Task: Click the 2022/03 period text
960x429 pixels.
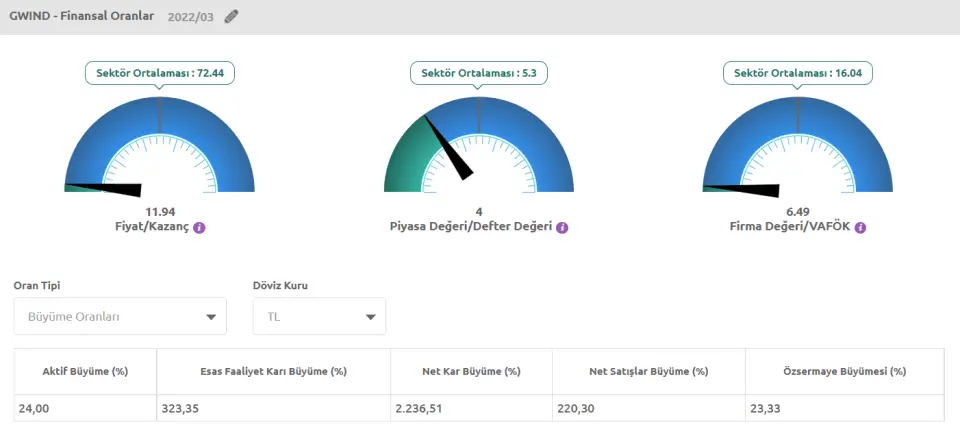Action: point(191,16)
